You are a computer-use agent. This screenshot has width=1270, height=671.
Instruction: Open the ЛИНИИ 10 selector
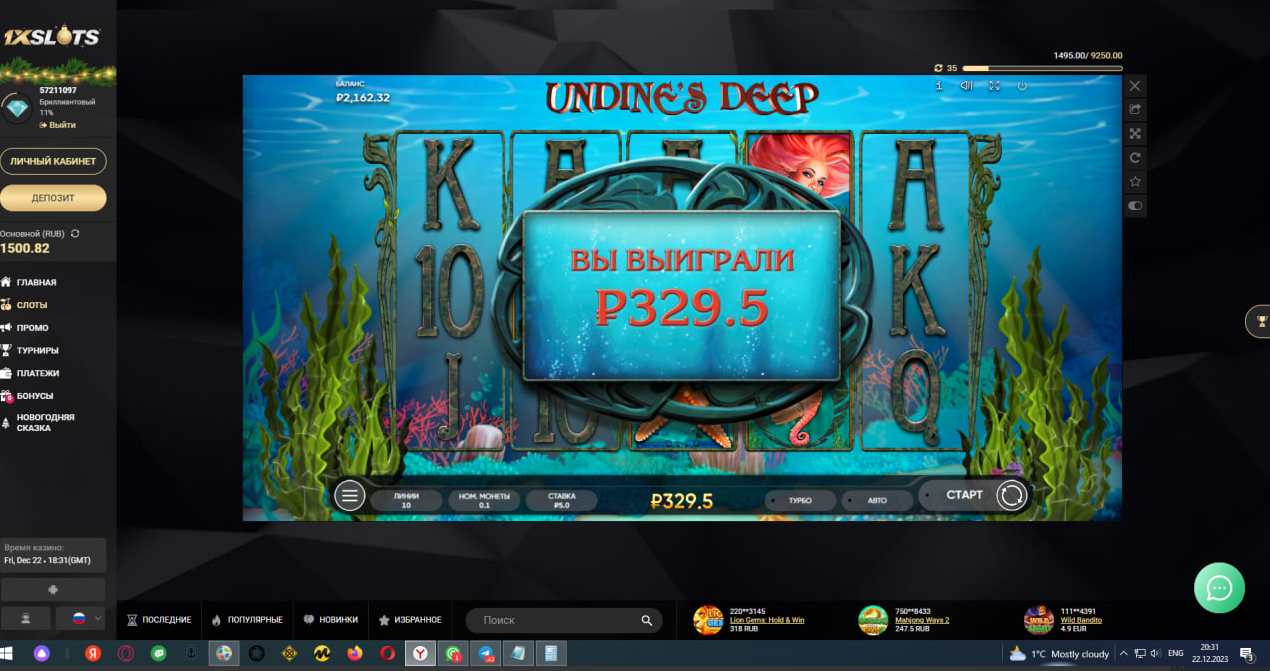point(405,500)
